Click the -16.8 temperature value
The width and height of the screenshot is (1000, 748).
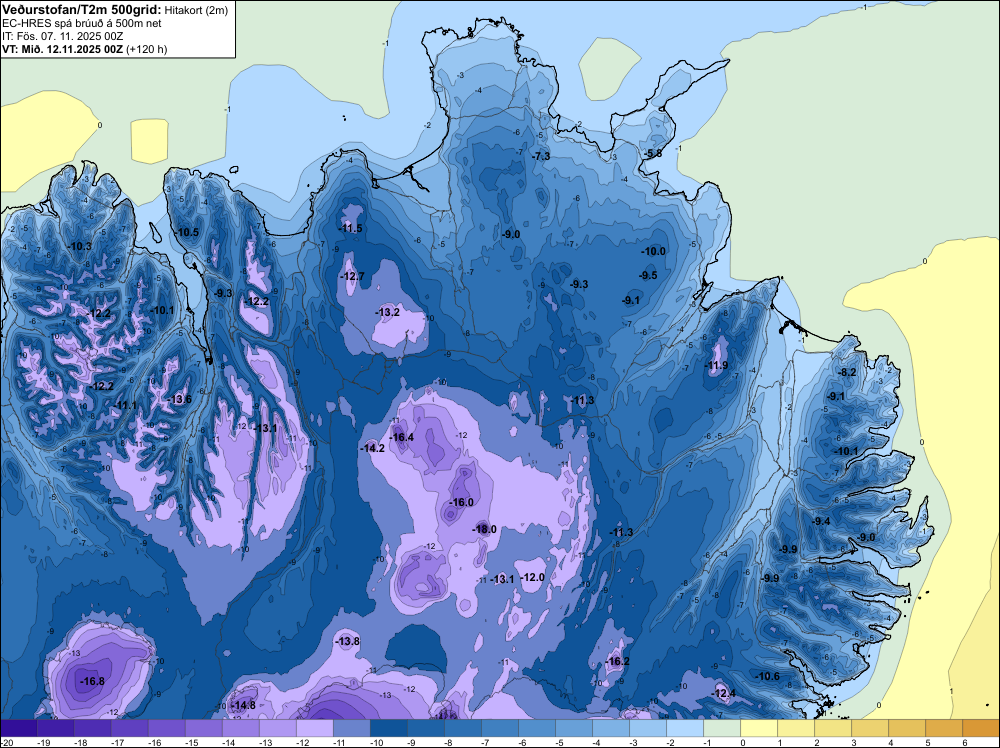[x=92, y=681]
